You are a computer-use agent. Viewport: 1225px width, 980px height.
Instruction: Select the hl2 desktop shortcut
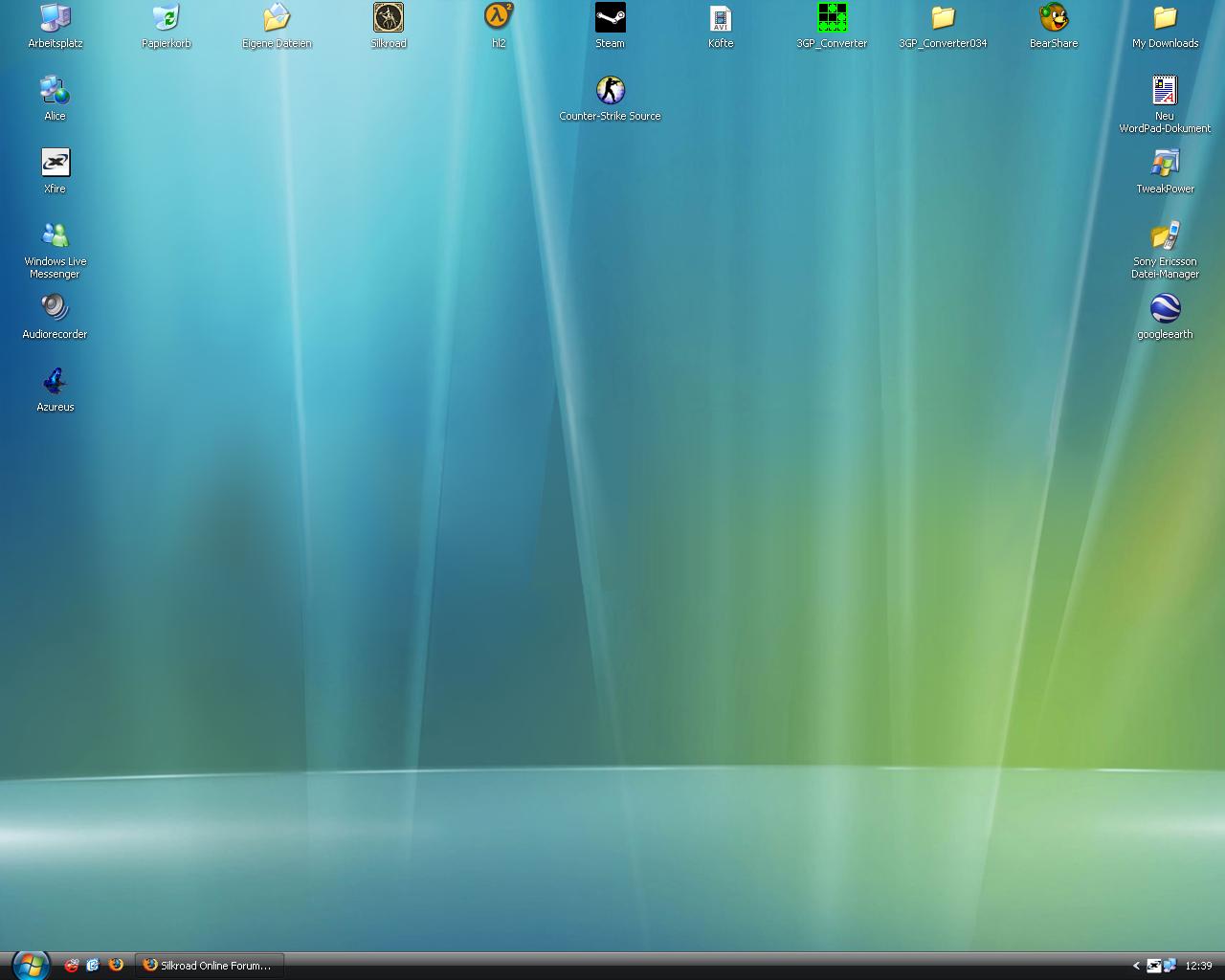pyautogui.click(x=499, y=18)
